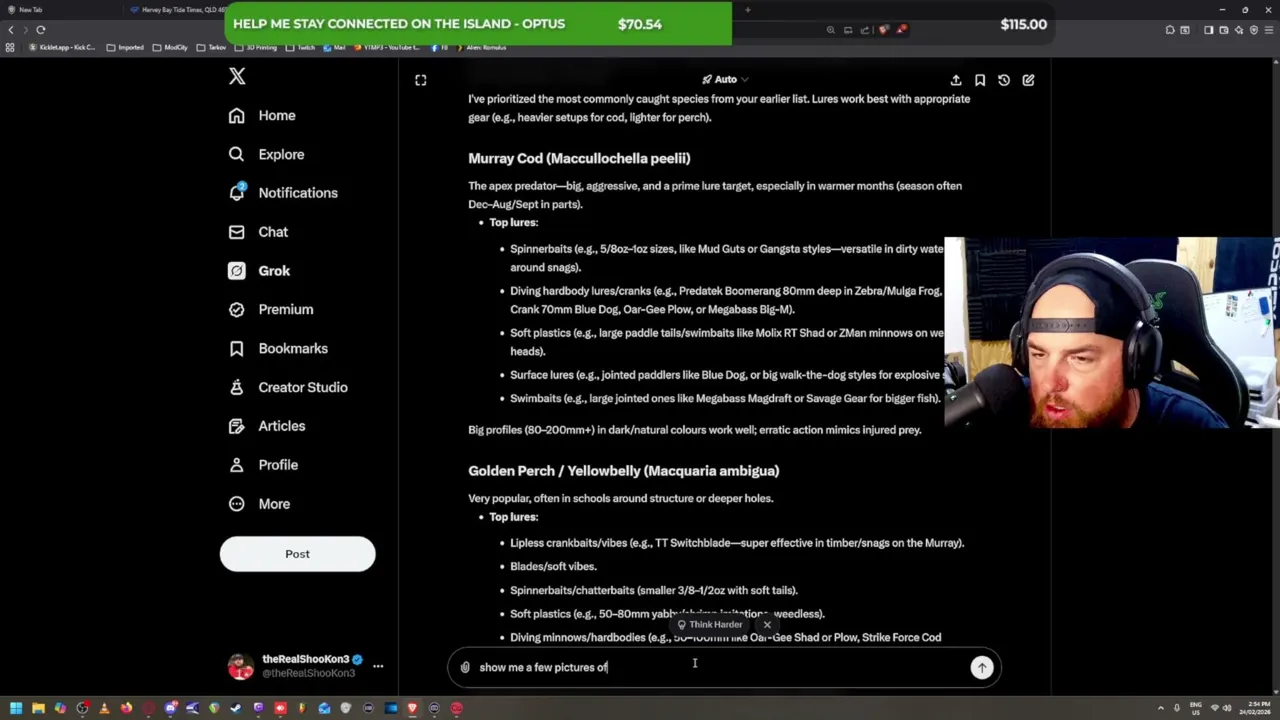Click the zoom magnifier in address bar
The height and width of the screenshot is (720, 1280).
point(830,30)
